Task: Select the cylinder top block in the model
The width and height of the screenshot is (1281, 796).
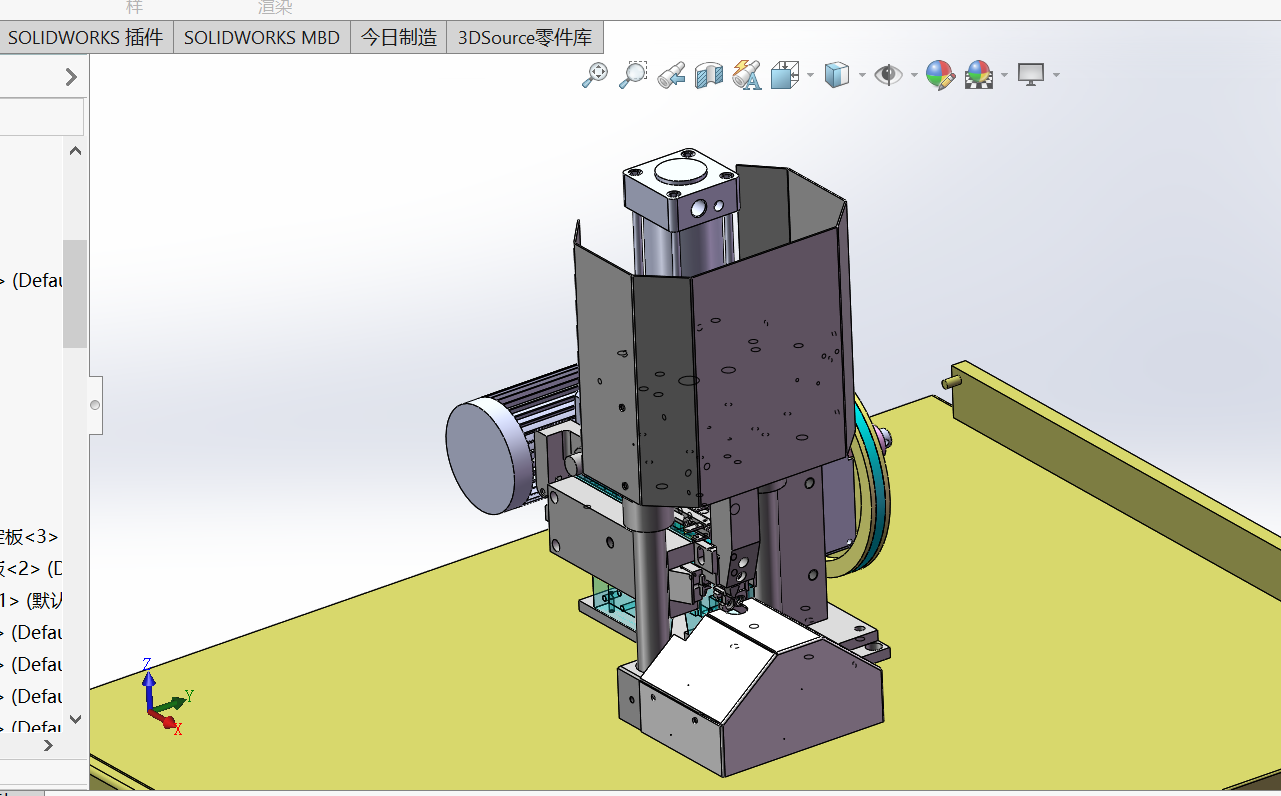Action: pos(682,190)
